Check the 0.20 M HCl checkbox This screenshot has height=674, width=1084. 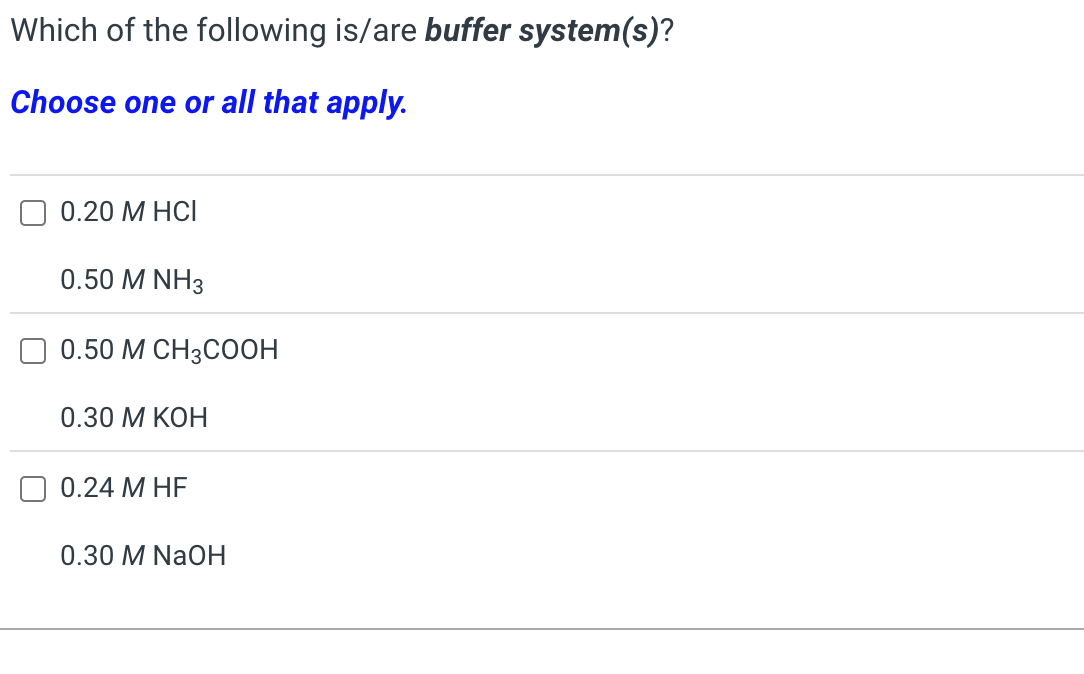point(32,212)
